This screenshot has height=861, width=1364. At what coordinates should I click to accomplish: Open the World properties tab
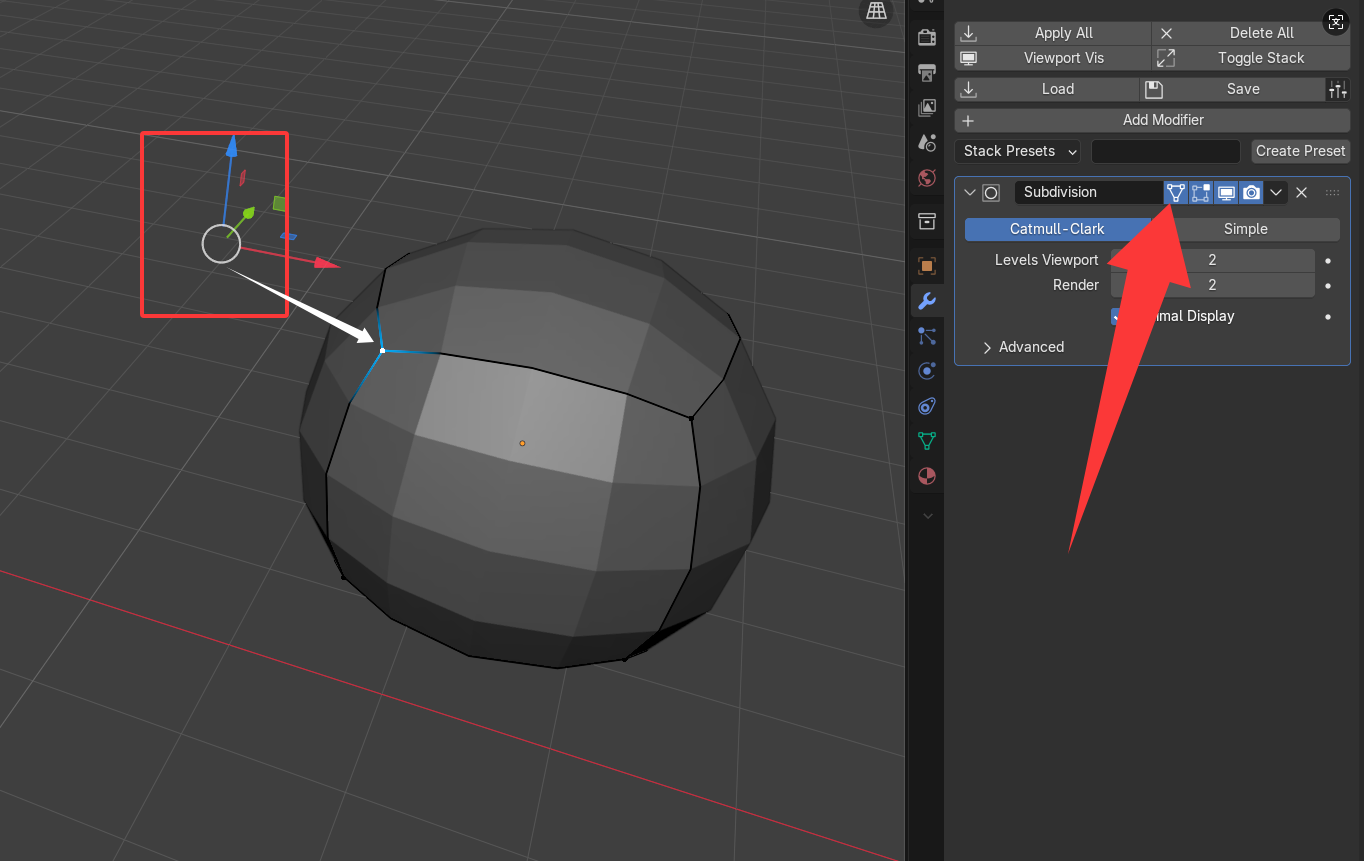(927, 178)
